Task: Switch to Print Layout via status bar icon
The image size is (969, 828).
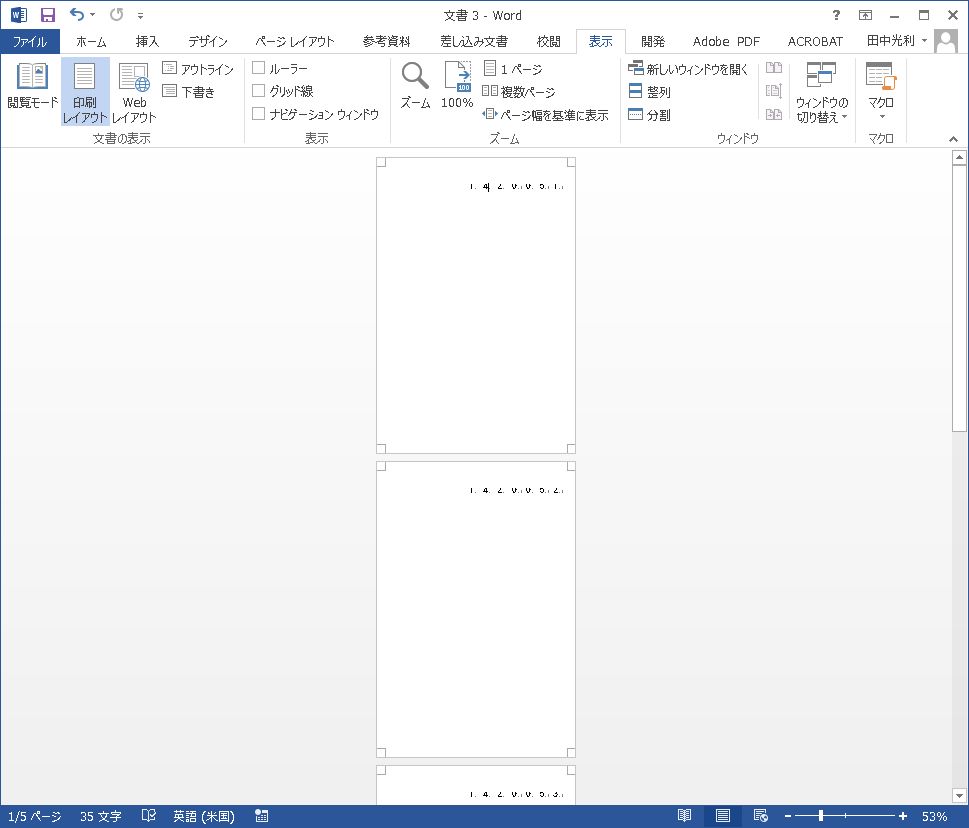Action: (x=722, y=816)
